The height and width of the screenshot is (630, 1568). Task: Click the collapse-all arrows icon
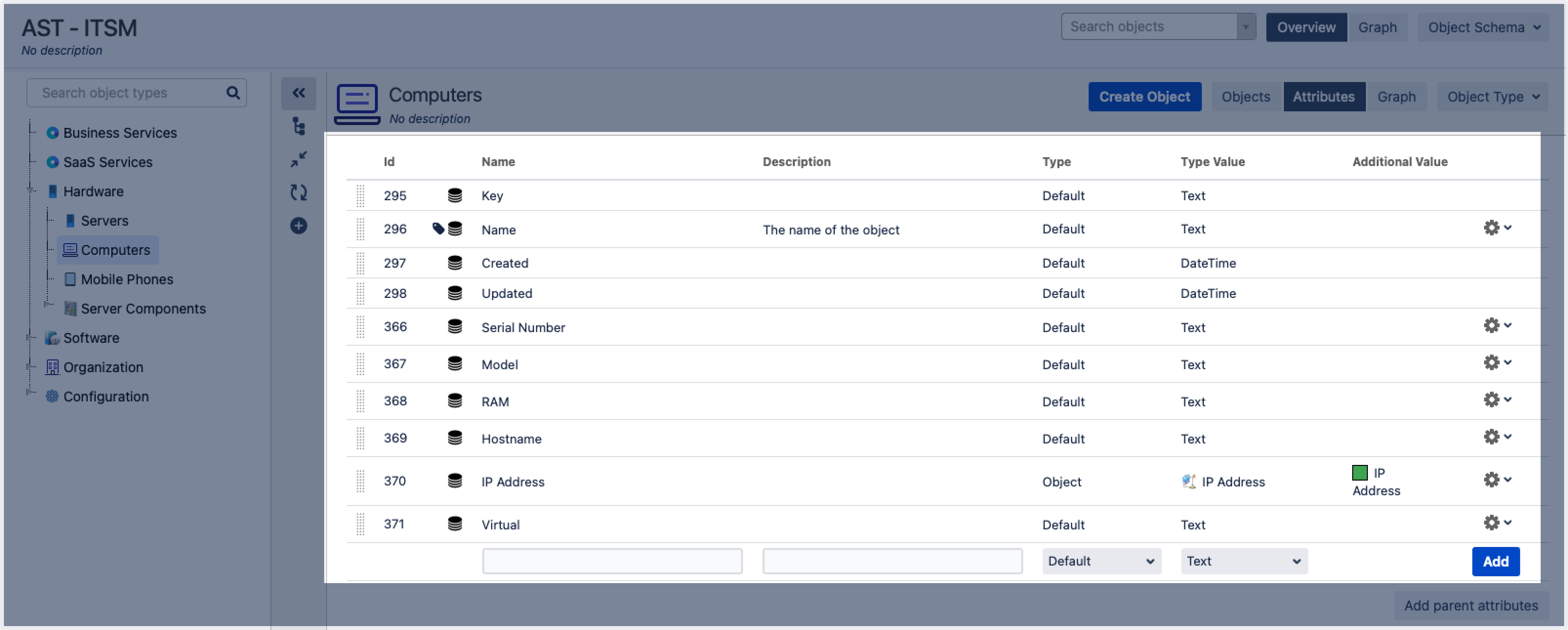point(298,160)
